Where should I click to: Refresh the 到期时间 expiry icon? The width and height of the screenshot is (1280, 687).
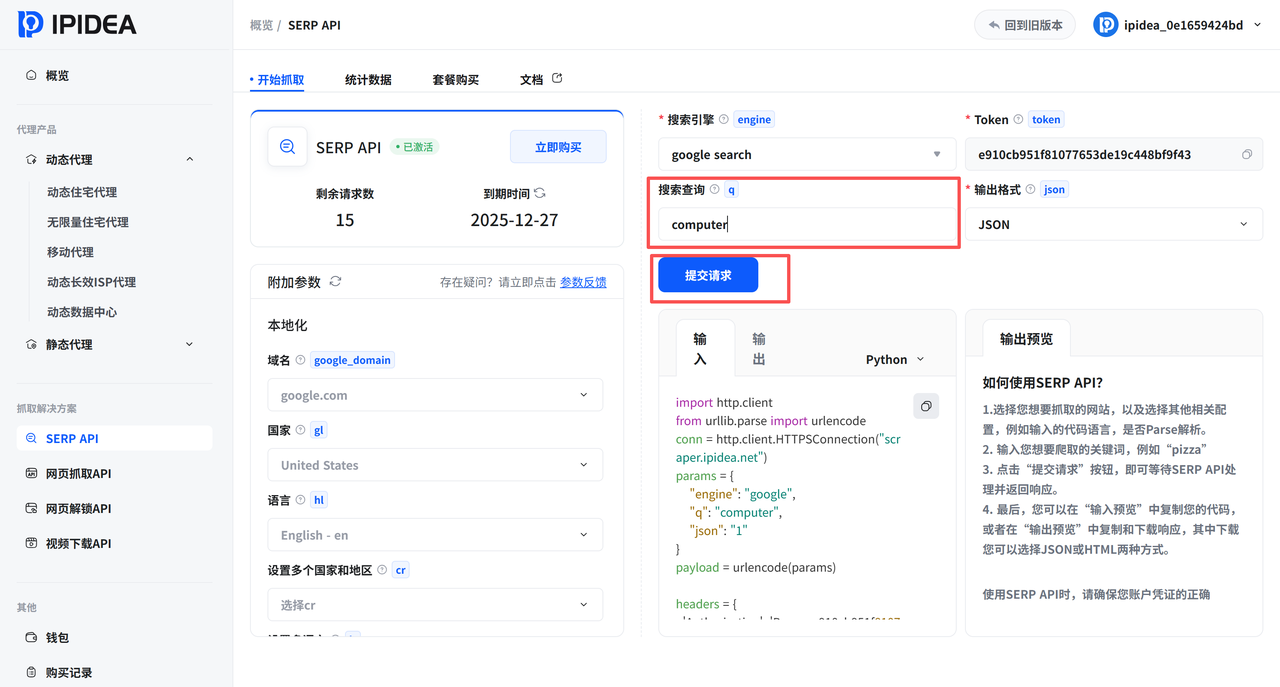pos(540,193)
